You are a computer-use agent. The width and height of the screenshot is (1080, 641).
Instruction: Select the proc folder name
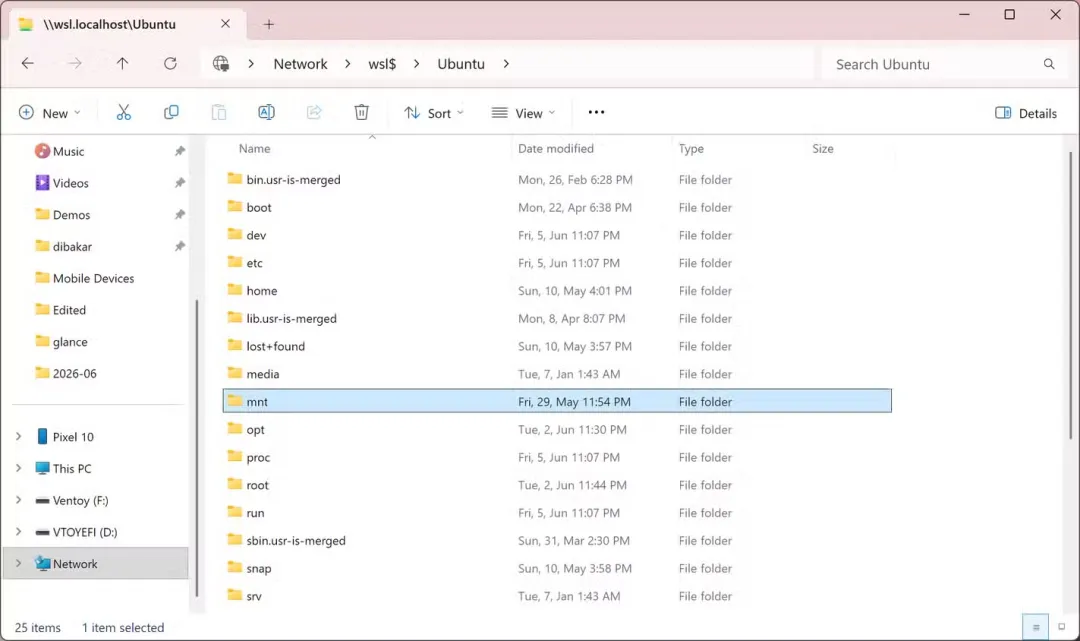coord(258,457)
